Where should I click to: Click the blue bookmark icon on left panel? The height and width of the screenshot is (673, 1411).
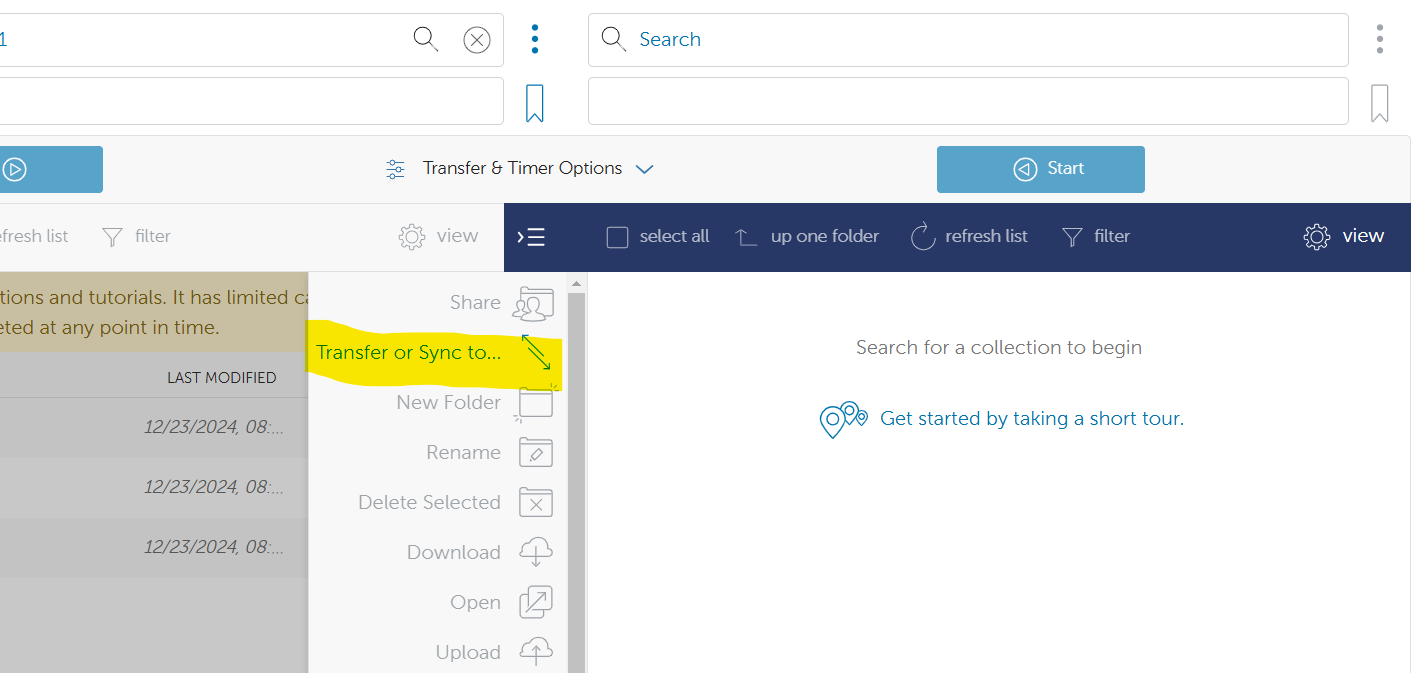535,103
